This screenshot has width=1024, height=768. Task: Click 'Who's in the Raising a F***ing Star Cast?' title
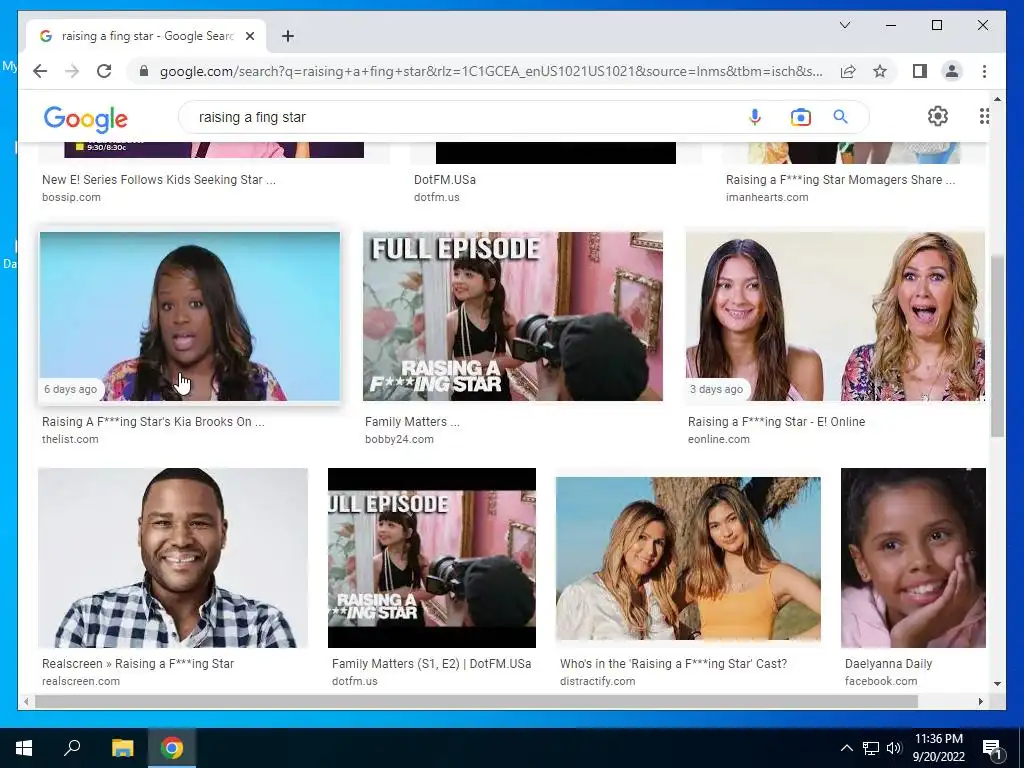point(673,664)
